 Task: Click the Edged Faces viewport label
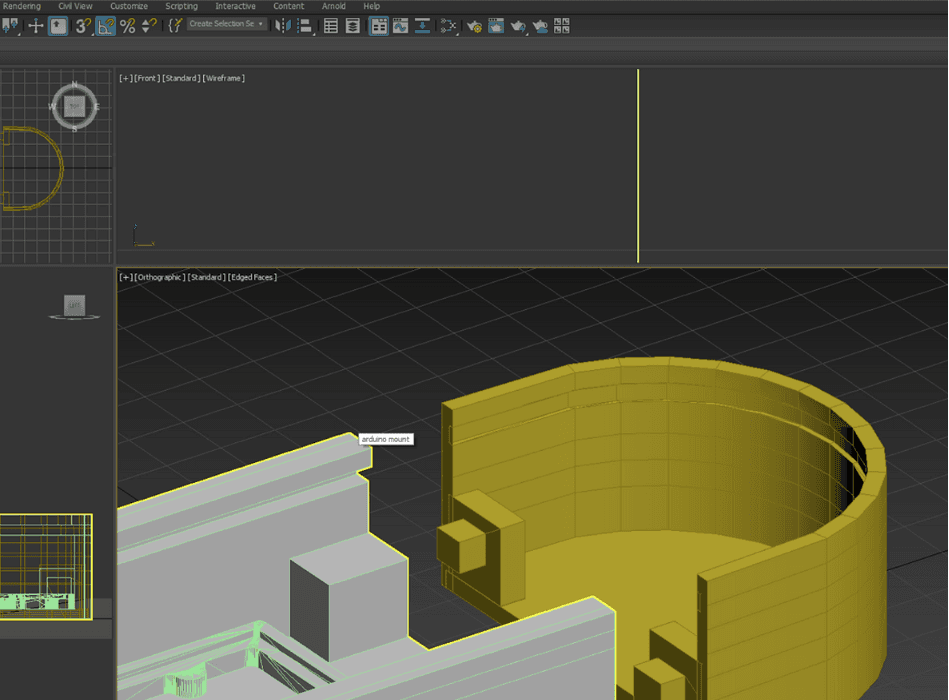[x=252, y=277]
